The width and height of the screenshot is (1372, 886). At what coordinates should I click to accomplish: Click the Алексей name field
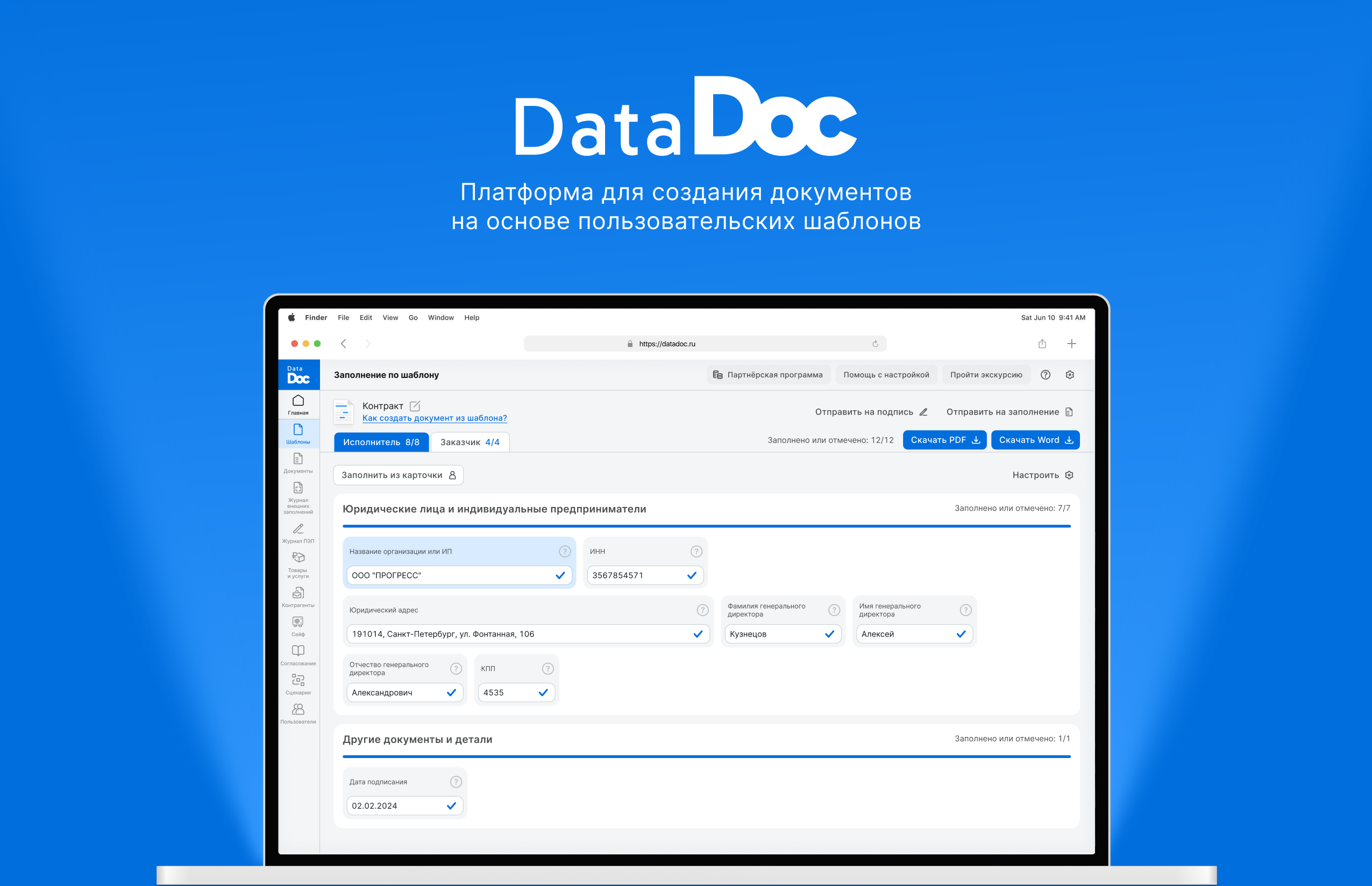(914, 634)
